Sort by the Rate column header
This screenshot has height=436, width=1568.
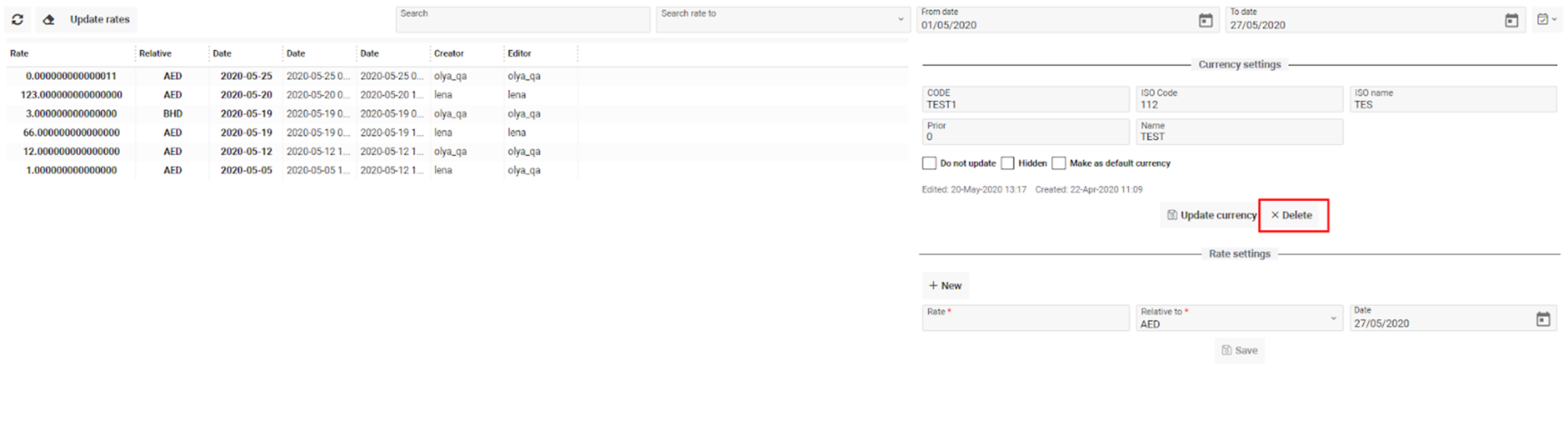pyautogui.click(x=19, y=53)
